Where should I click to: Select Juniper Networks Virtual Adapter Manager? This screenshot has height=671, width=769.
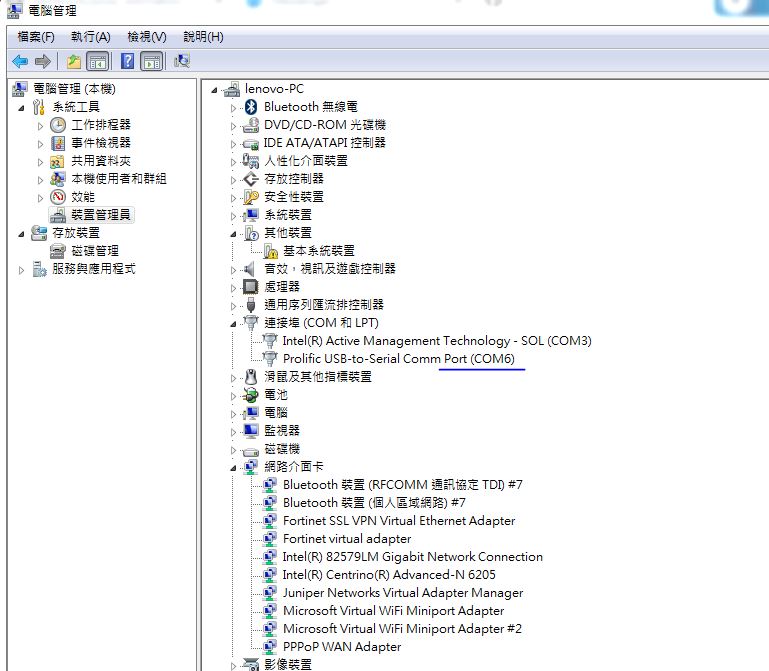click(x=403, y=593)
